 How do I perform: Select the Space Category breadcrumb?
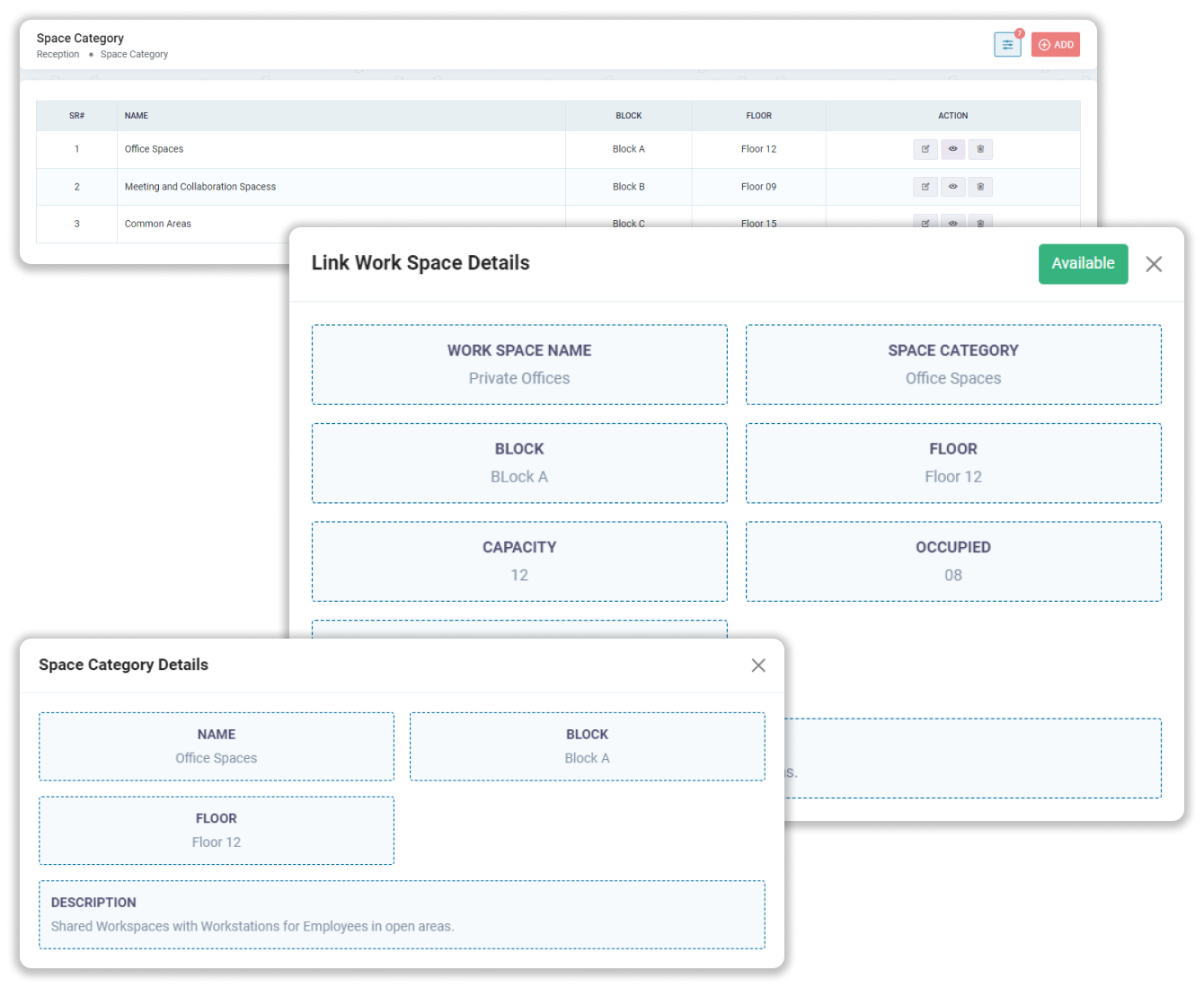click(x=134, y=54)
